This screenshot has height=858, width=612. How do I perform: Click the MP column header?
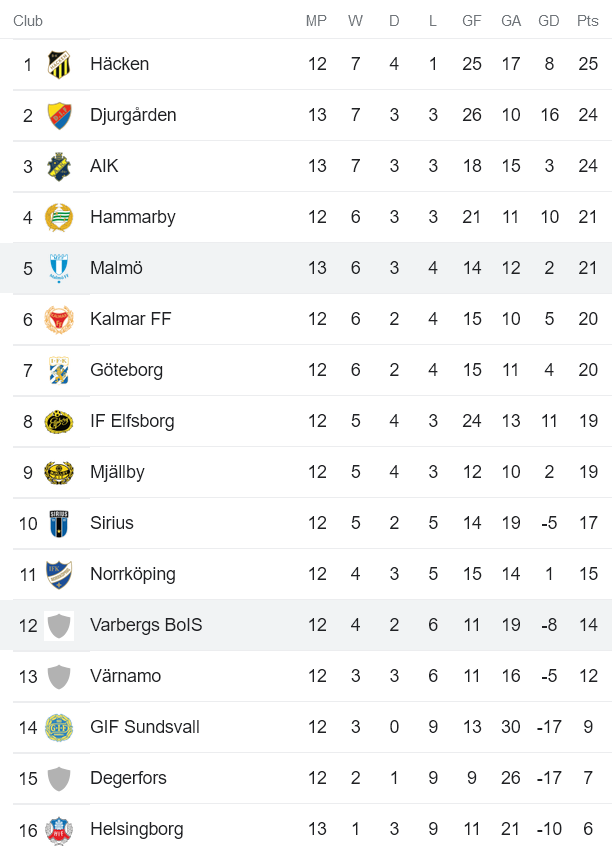pyautogui.click(x=316, y=20)
